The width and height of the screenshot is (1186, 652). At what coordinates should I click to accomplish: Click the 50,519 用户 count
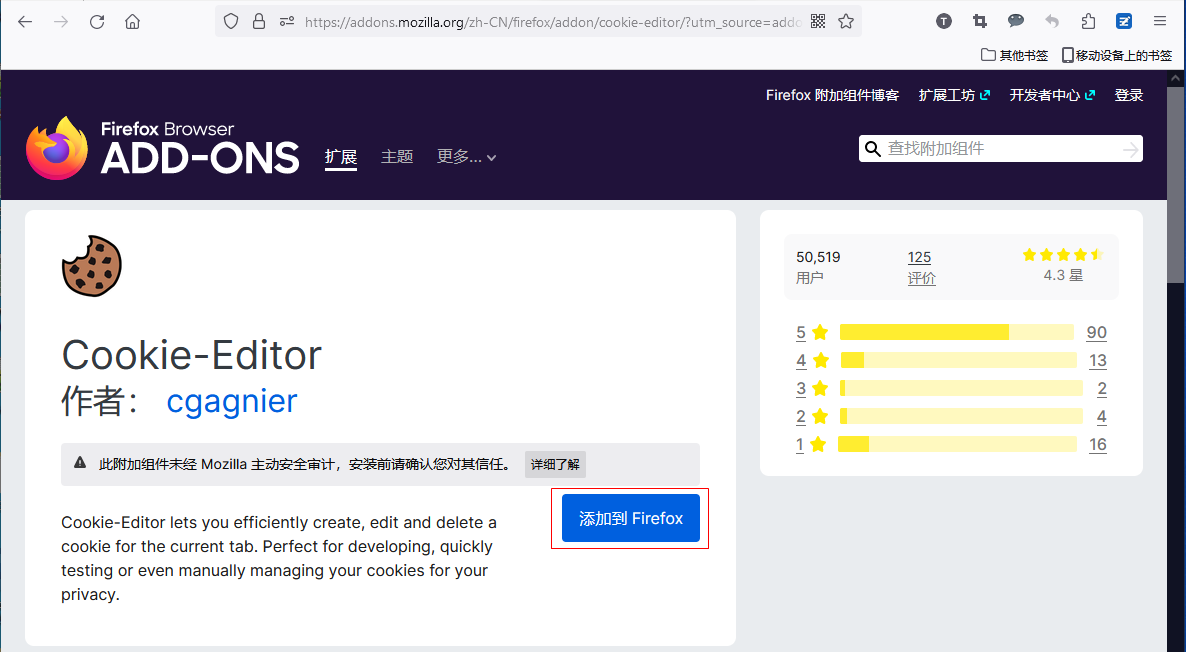point(818,267)
